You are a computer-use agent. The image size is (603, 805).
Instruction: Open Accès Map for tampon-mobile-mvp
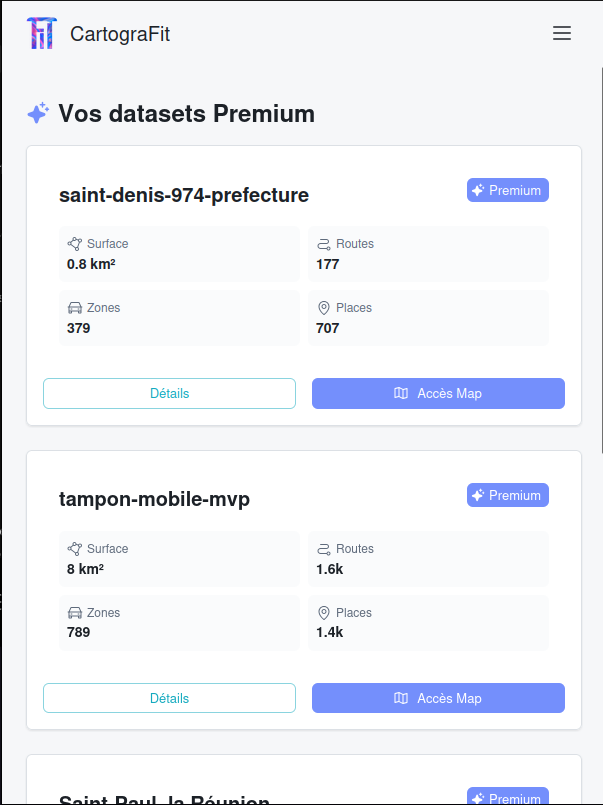point(438,698)
